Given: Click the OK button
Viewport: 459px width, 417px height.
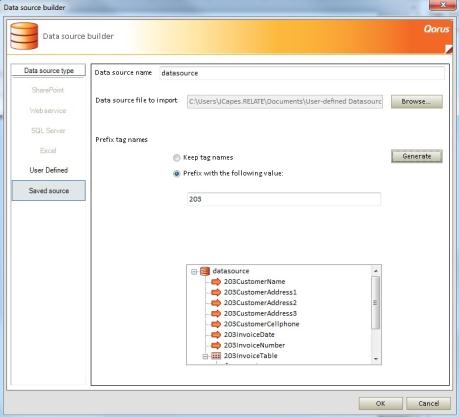Looking at the screenshot, I should pyautogui.click(x=380, y=404).
